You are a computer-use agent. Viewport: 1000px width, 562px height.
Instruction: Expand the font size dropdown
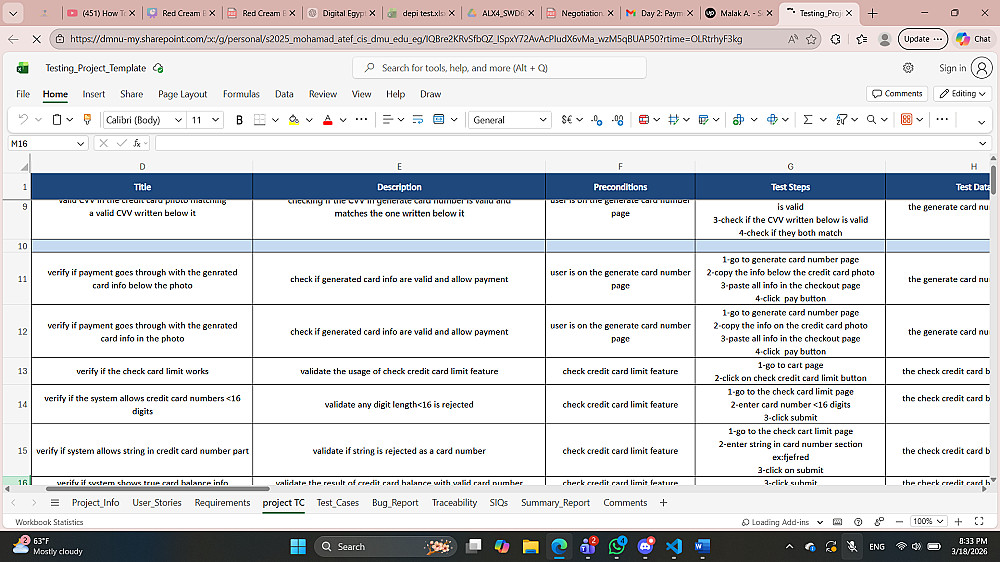pos(216,120)
